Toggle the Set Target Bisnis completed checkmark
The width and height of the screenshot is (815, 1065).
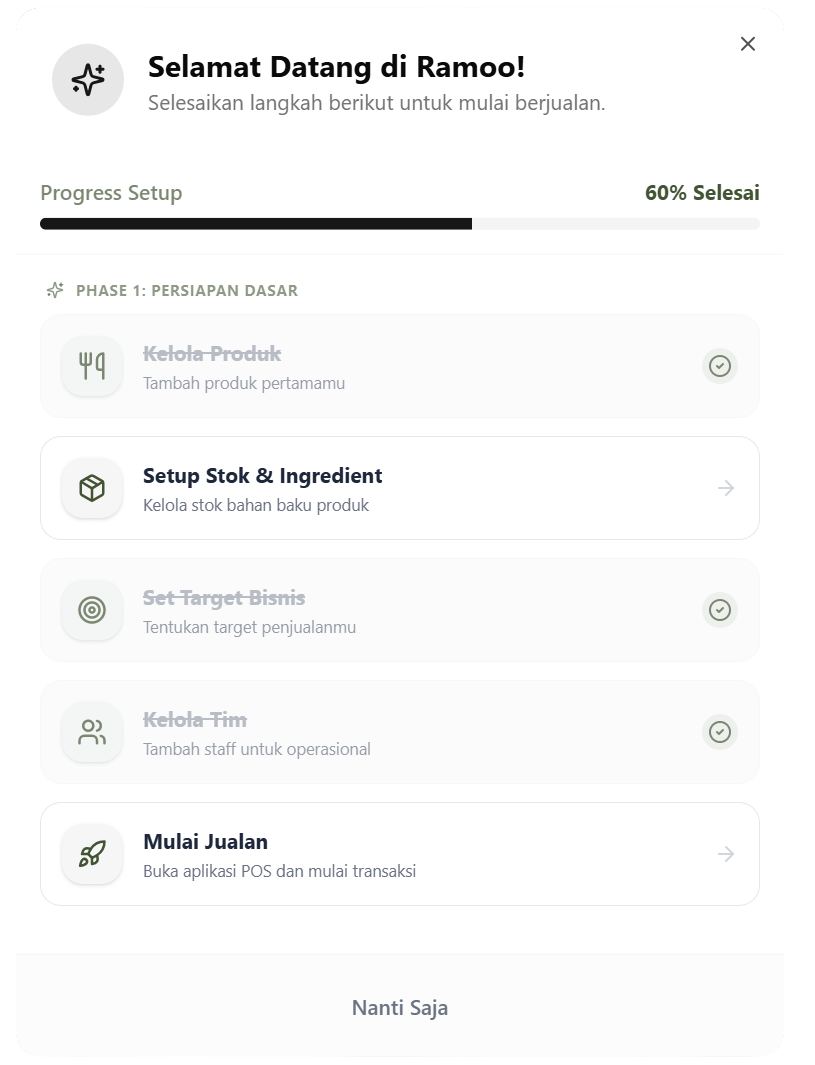(719, 610)
